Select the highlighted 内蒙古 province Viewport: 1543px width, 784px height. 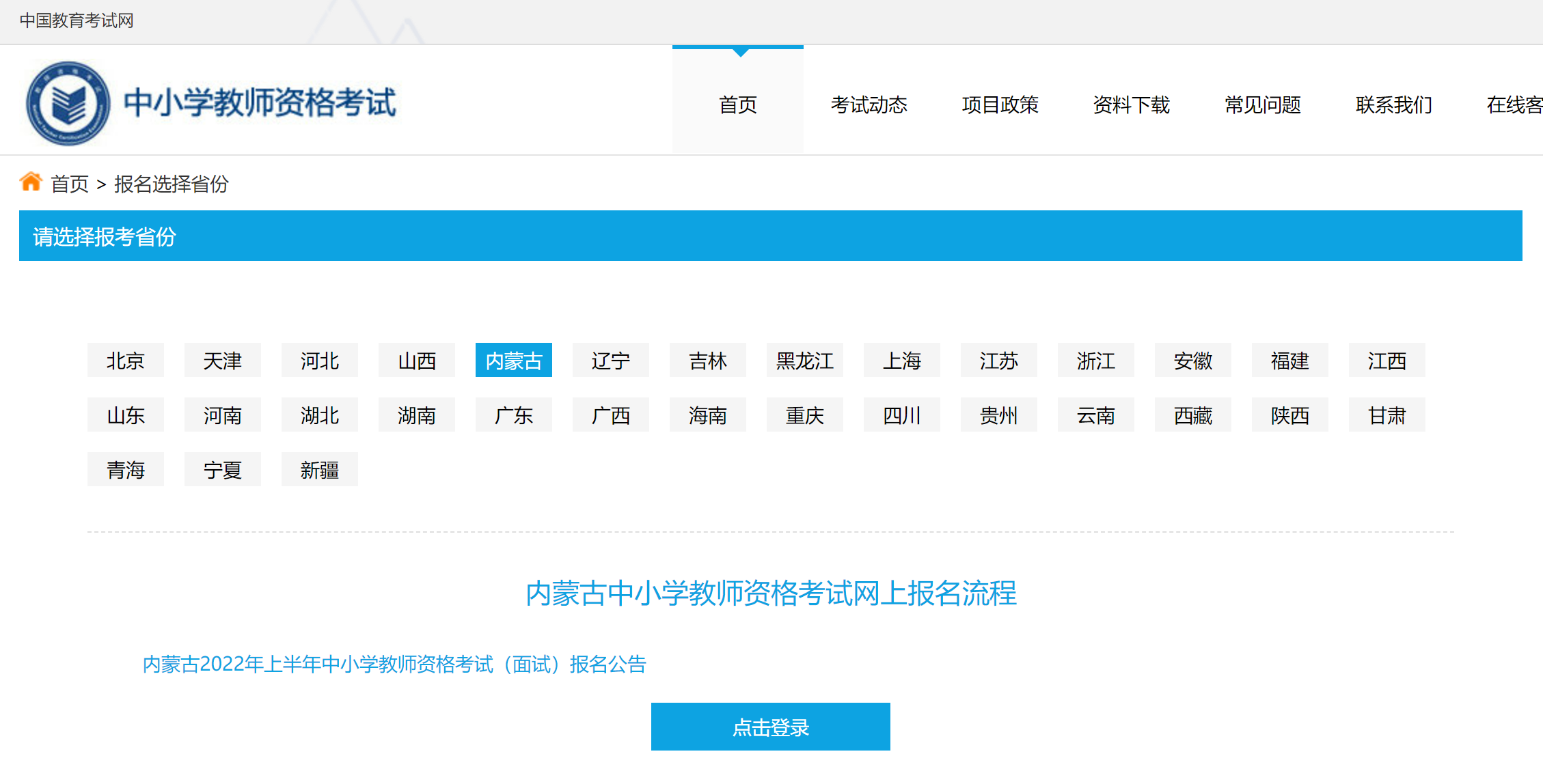[513, 361]
